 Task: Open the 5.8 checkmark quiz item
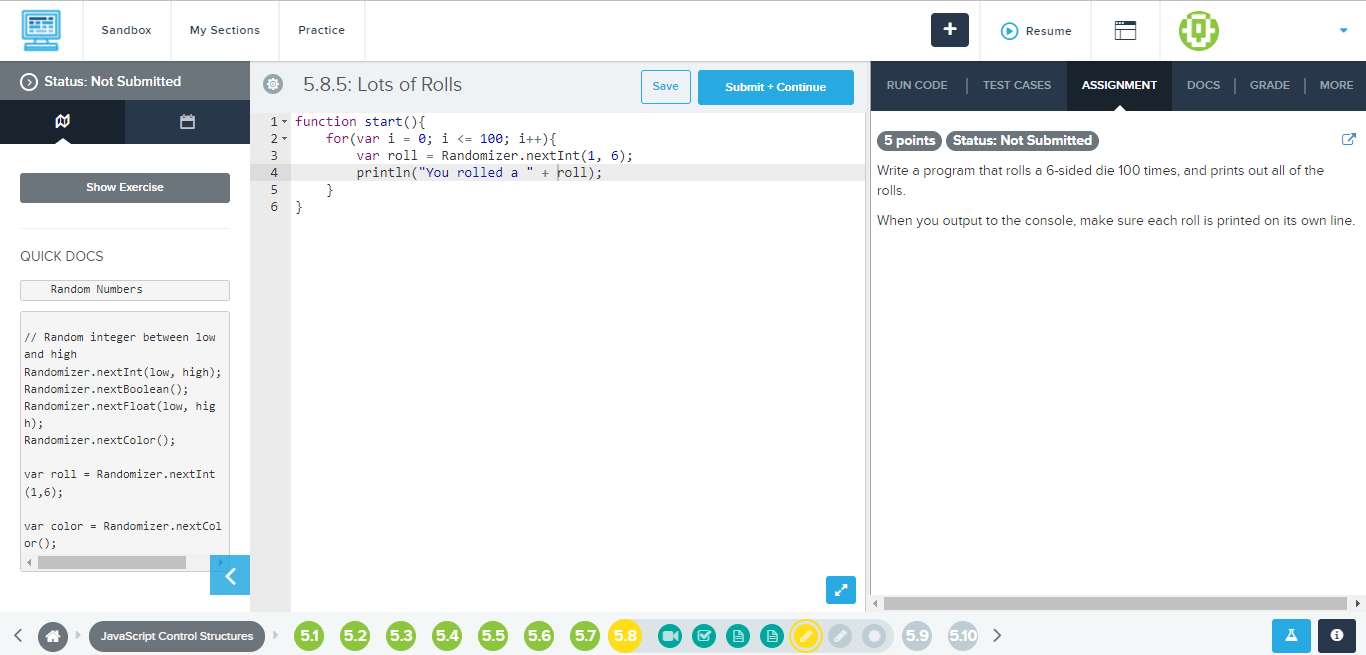coord(704,636)
